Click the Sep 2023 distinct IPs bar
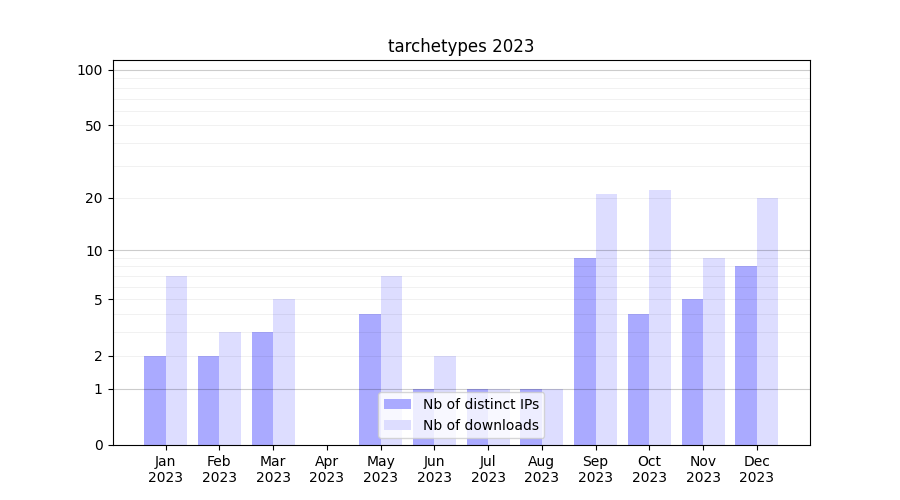The height and width of the screenshot is (500, 900). (585, 351)
